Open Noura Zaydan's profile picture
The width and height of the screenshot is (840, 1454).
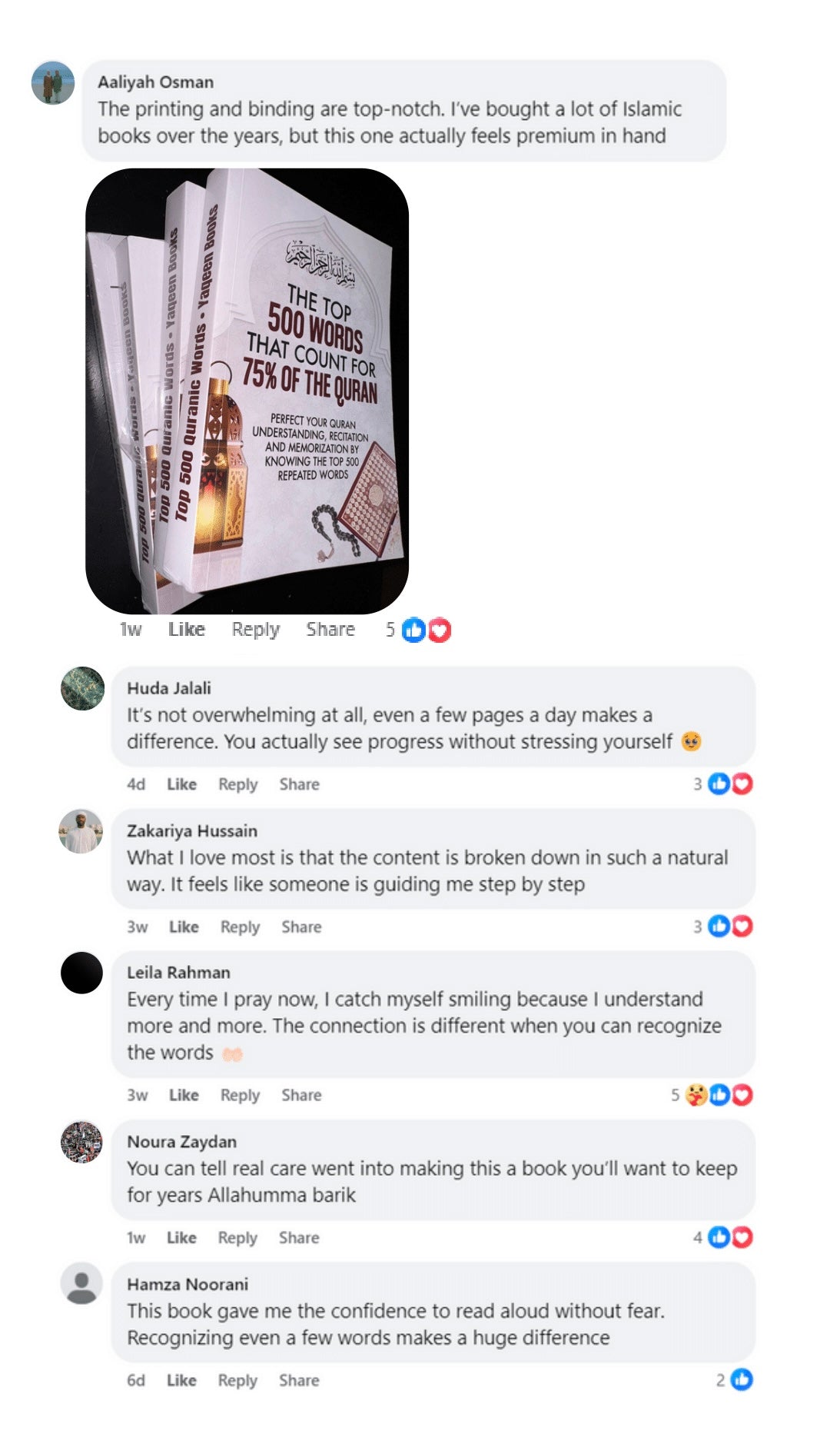81,1143
